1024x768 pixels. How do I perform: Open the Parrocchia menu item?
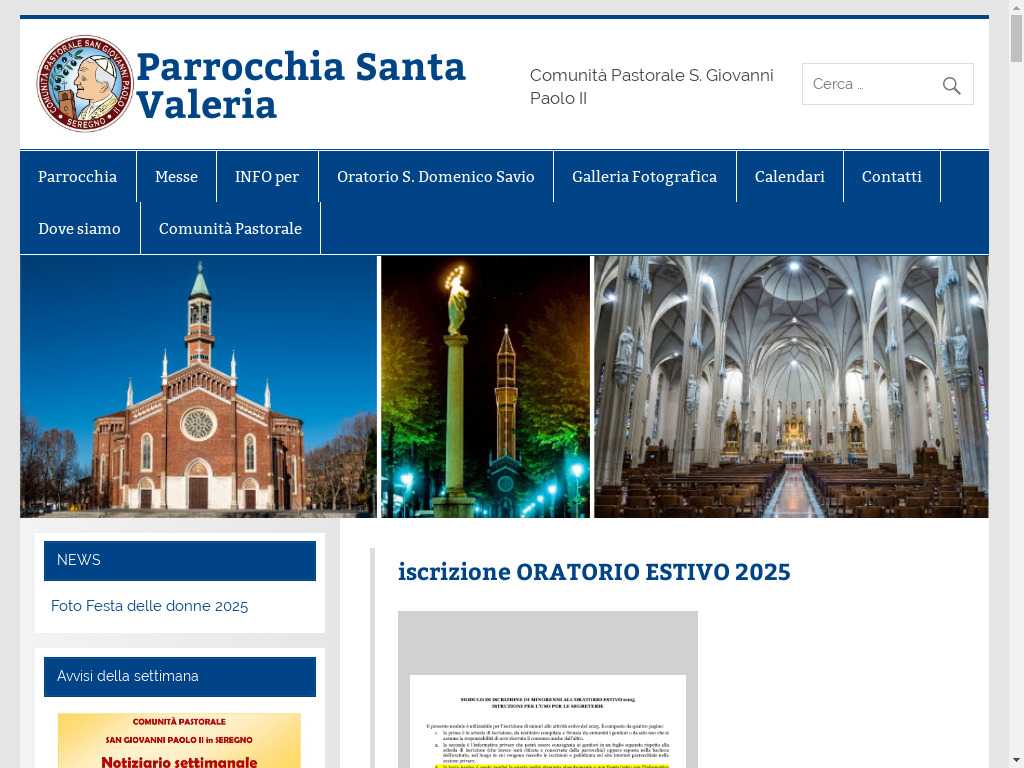click(x=78, y=176)
